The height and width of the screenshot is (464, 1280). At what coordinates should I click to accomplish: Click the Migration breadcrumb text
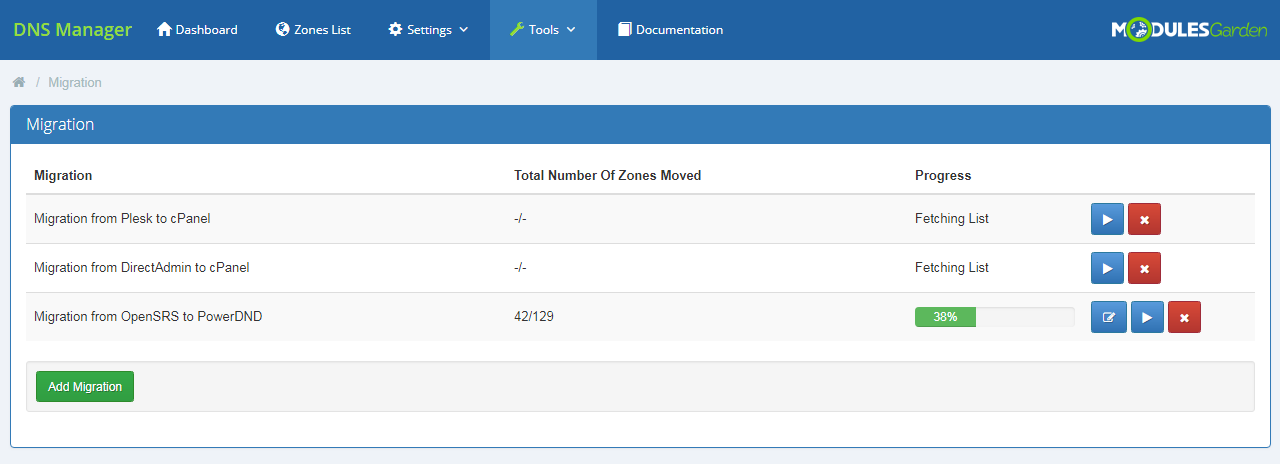75,82
